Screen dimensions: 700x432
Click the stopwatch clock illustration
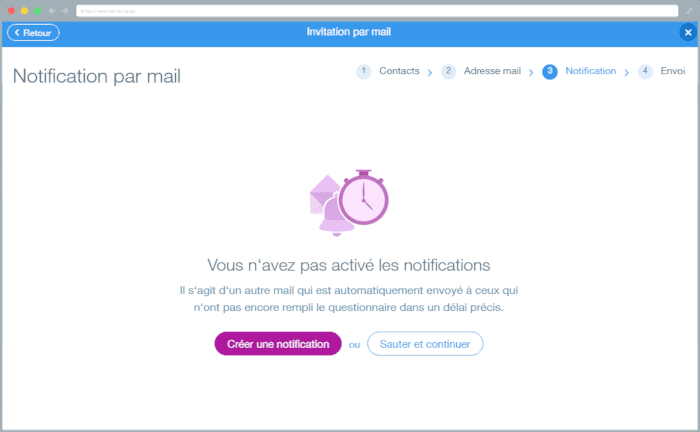[363, 197]
